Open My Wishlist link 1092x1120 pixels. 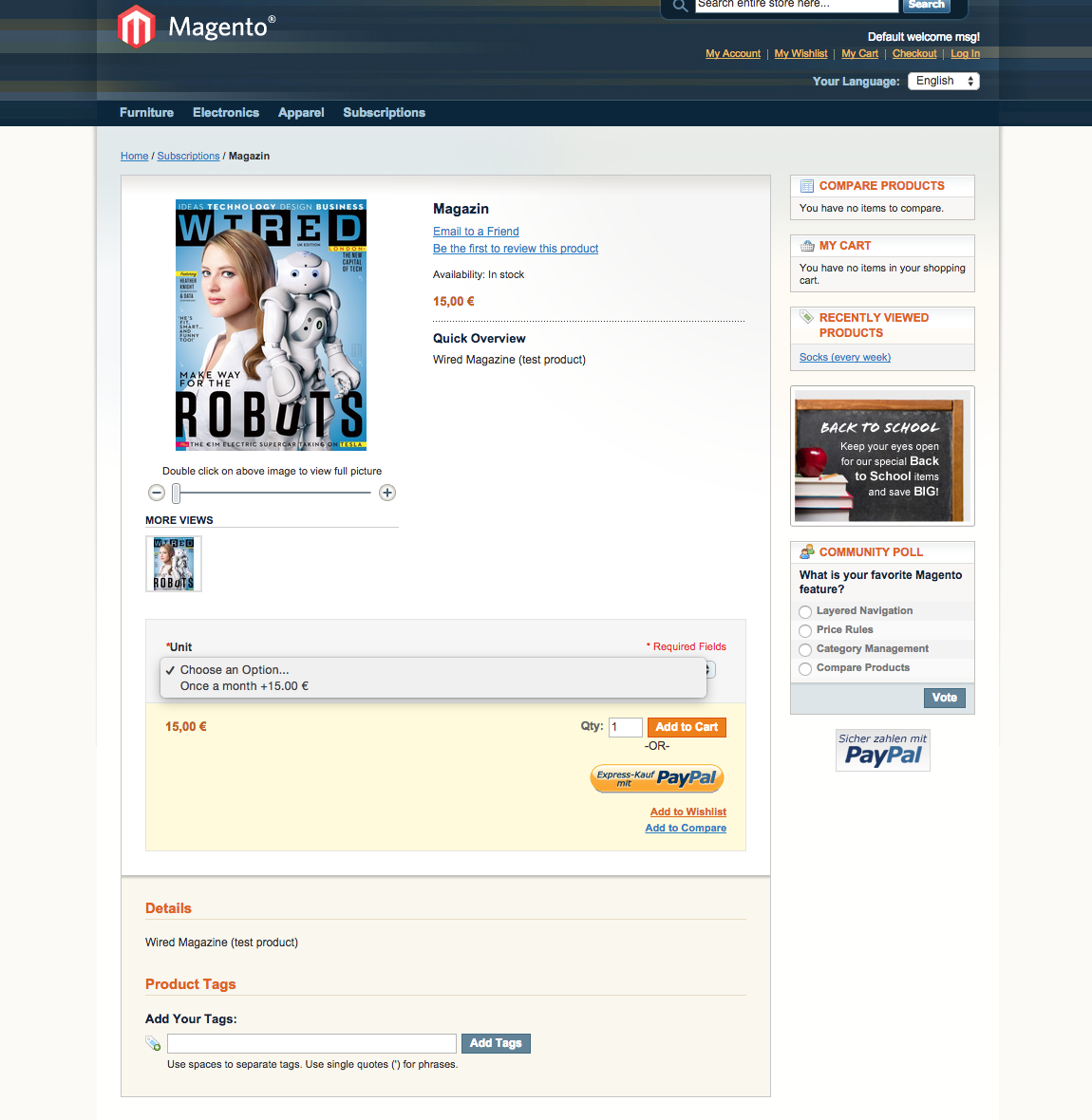click(800, 53)
